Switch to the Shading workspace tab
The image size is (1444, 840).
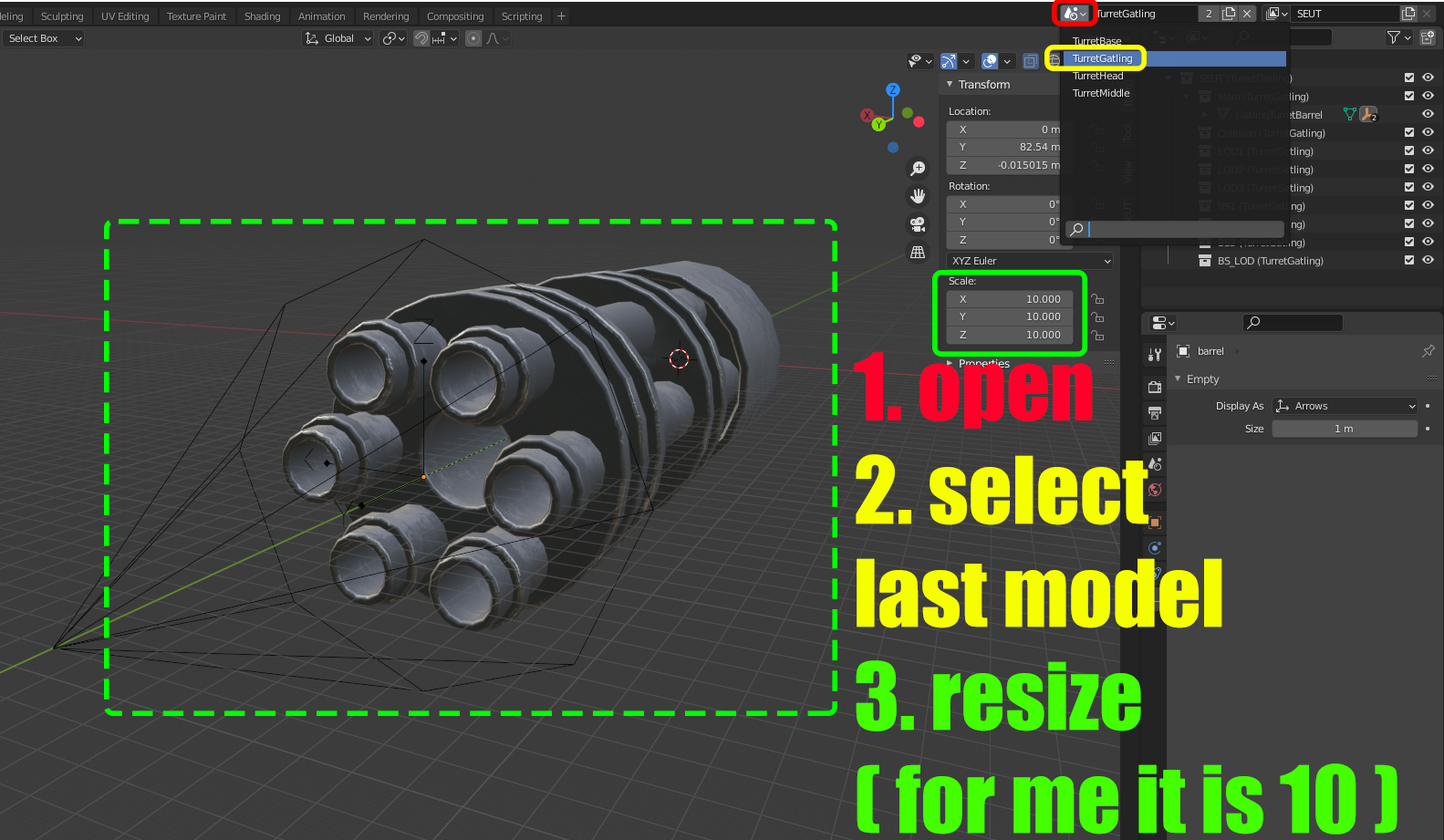[262, 16]
